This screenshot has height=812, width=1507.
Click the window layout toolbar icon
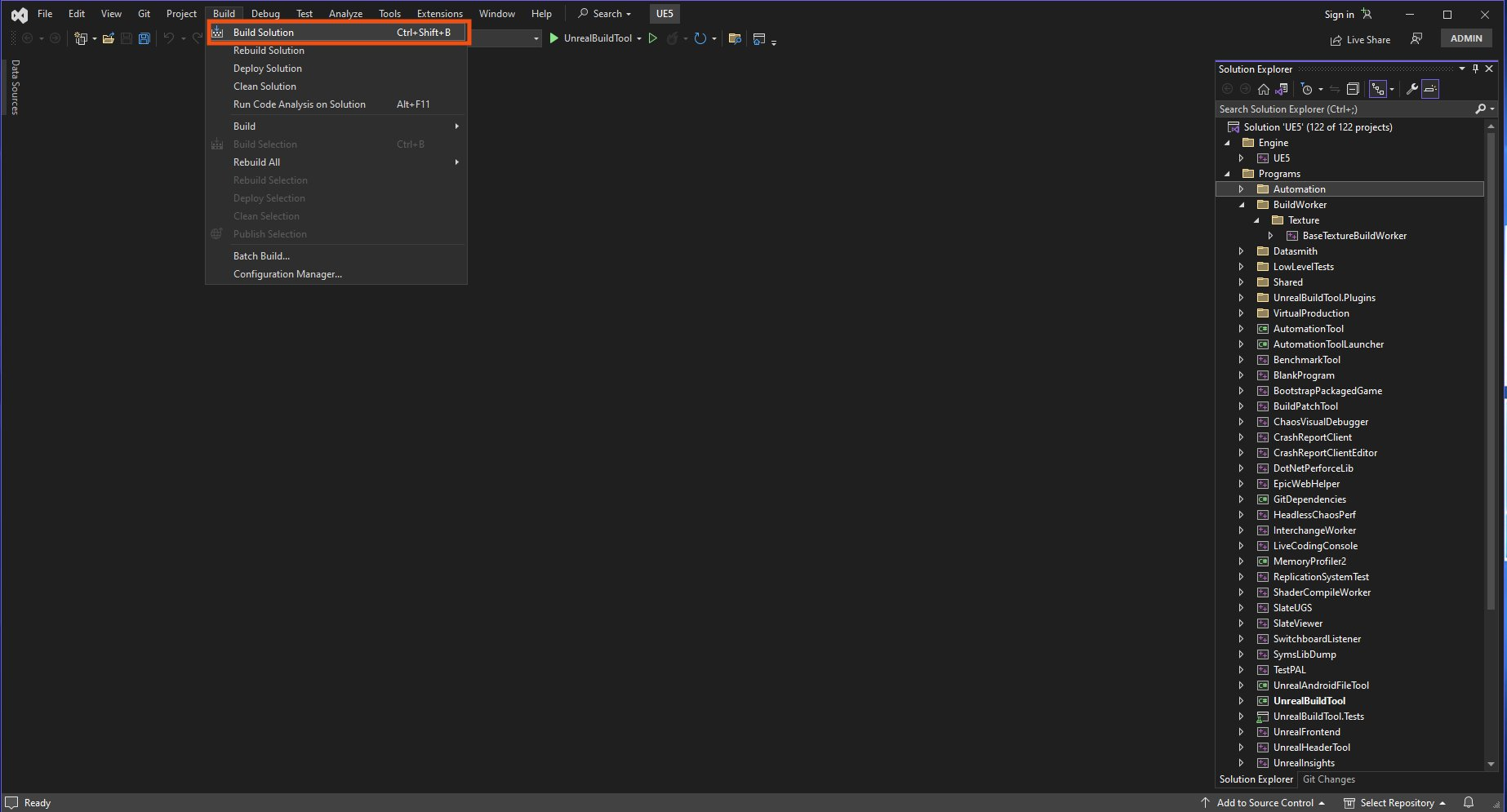(x=759, y=38)
